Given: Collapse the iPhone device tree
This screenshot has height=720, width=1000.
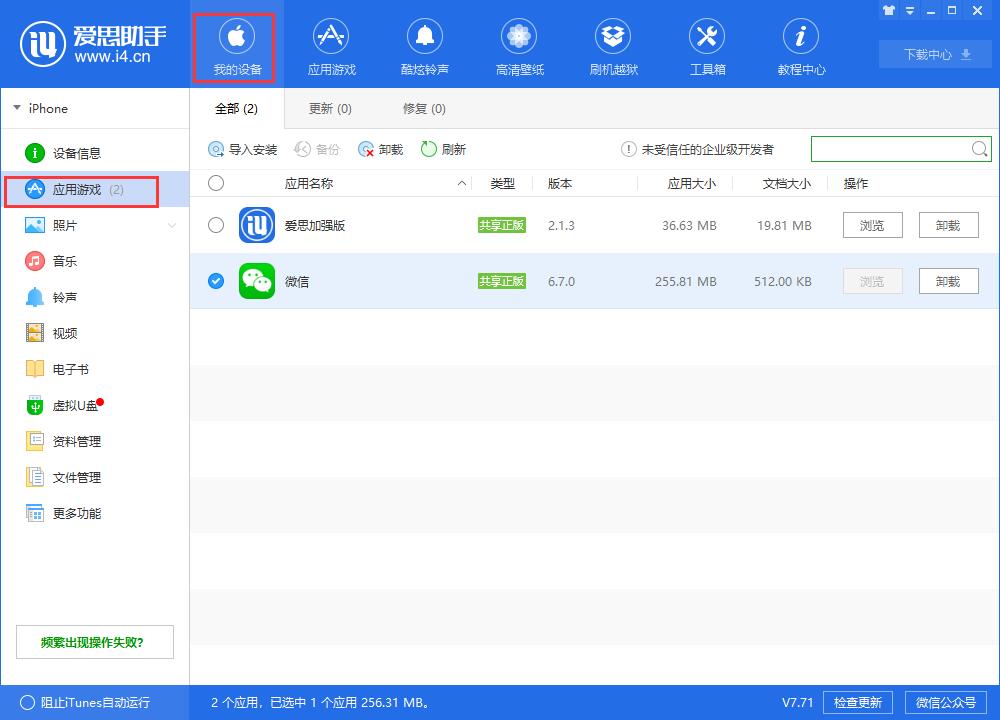Looking at the screenshot, I should tap(16, 108).
